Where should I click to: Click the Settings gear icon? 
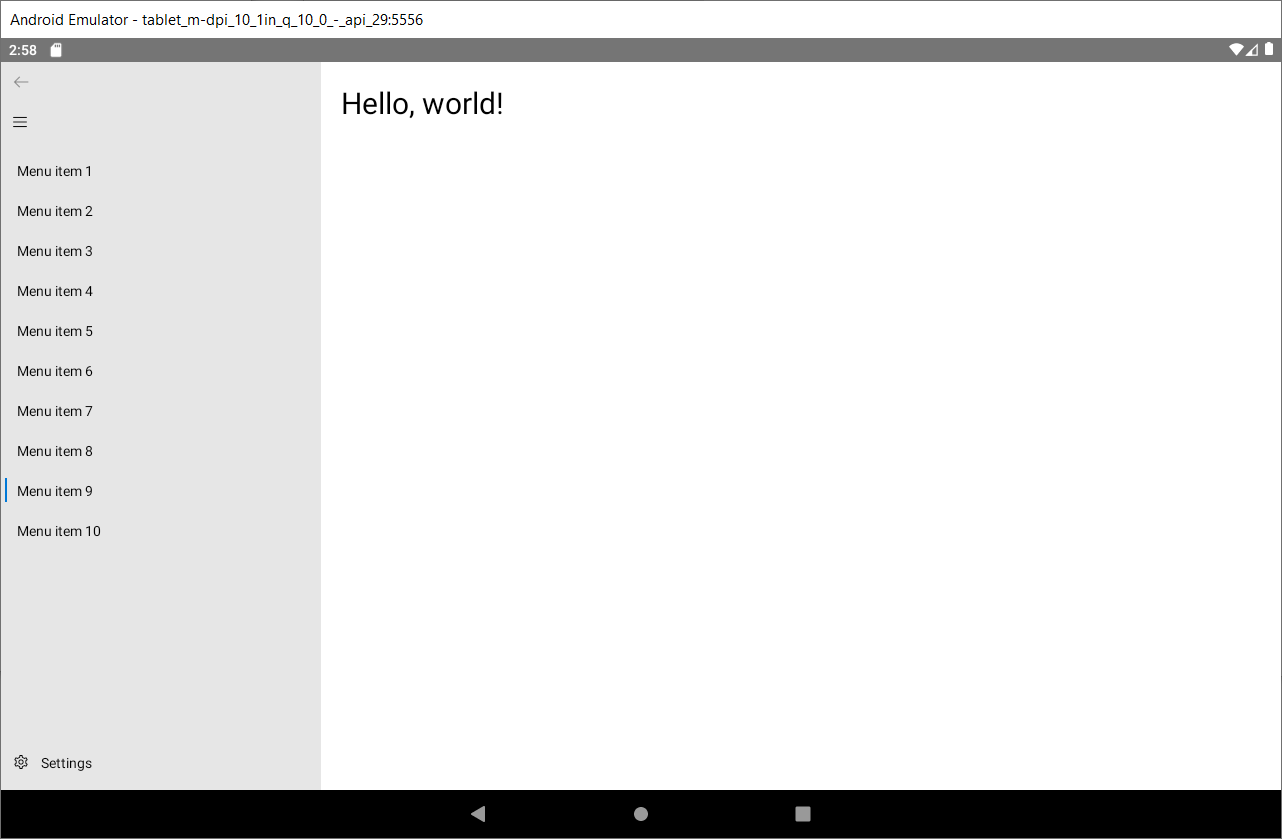pyautogui.click(x=21, y=762)
